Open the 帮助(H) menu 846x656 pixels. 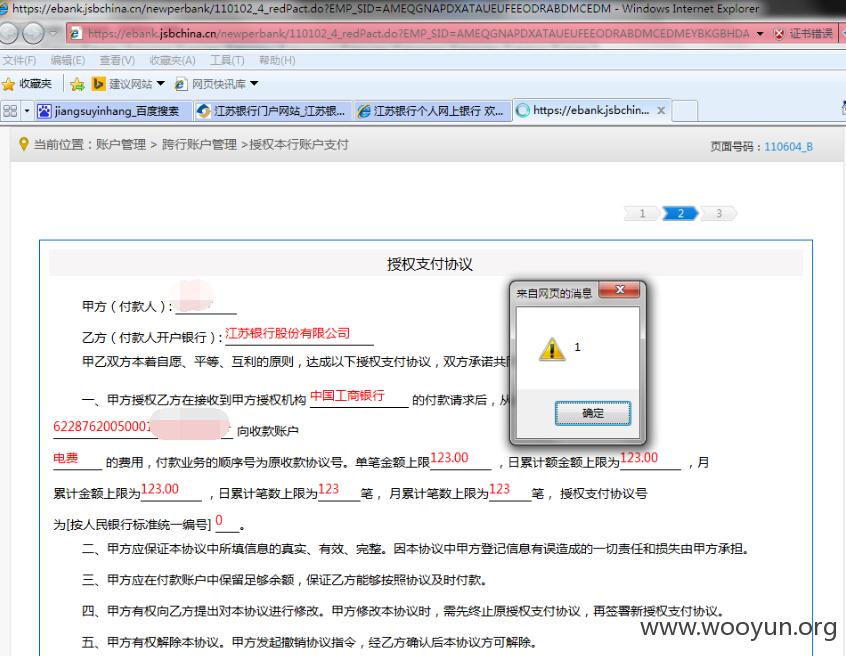[277, 60]
